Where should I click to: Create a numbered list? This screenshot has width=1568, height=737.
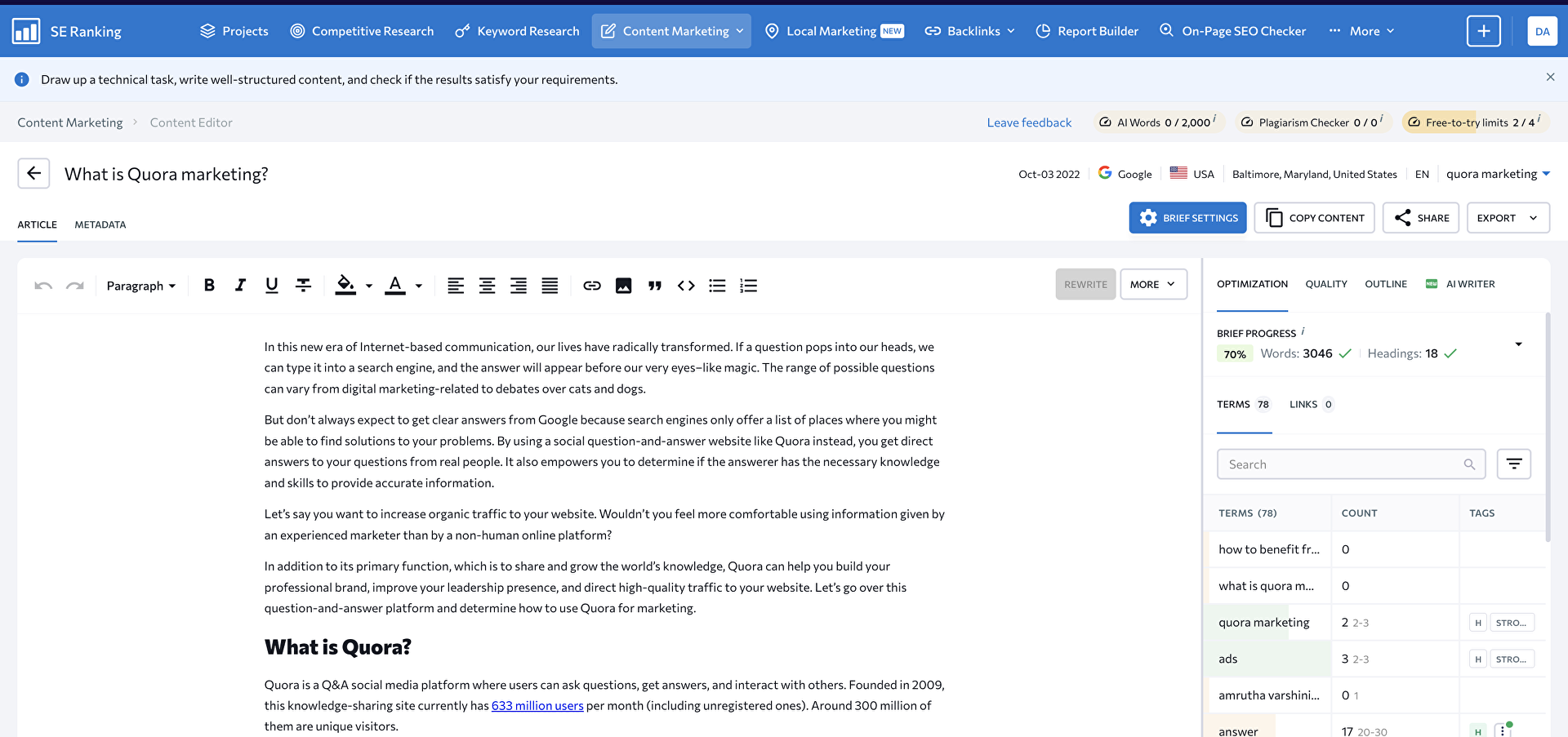(x=748, y=286)
